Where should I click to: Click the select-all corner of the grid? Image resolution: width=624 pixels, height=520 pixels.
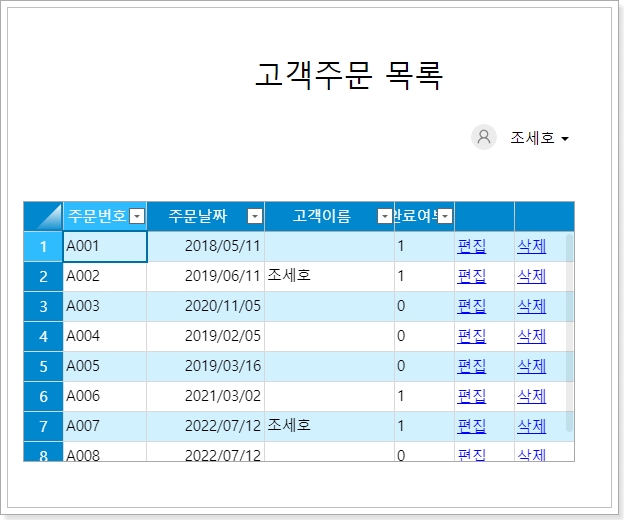(43, 216)
